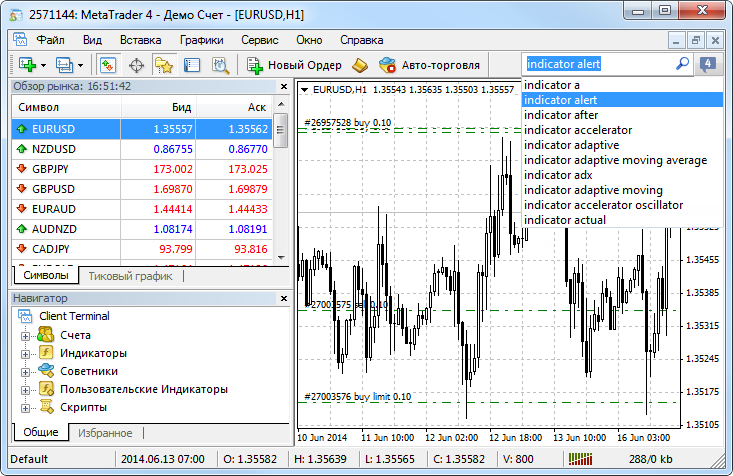Screen dimensions: 733x476
Task: Click the search magnifier icon
Action: coord(683,63)
